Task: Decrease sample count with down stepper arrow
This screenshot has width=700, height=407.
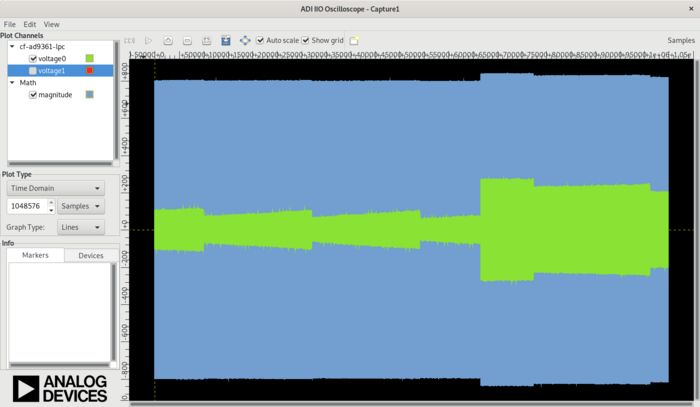Action: 51,210
